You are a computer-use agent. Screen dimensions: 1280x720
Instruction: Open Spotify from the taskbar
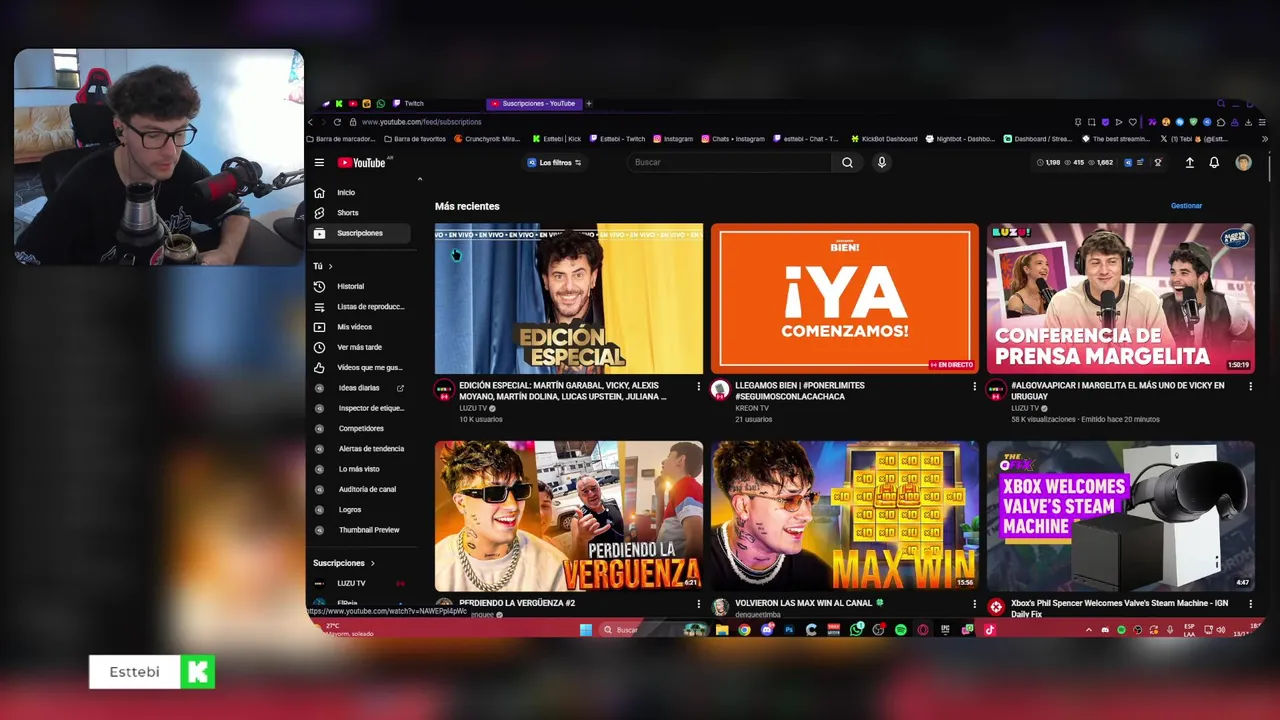point(901,630)
